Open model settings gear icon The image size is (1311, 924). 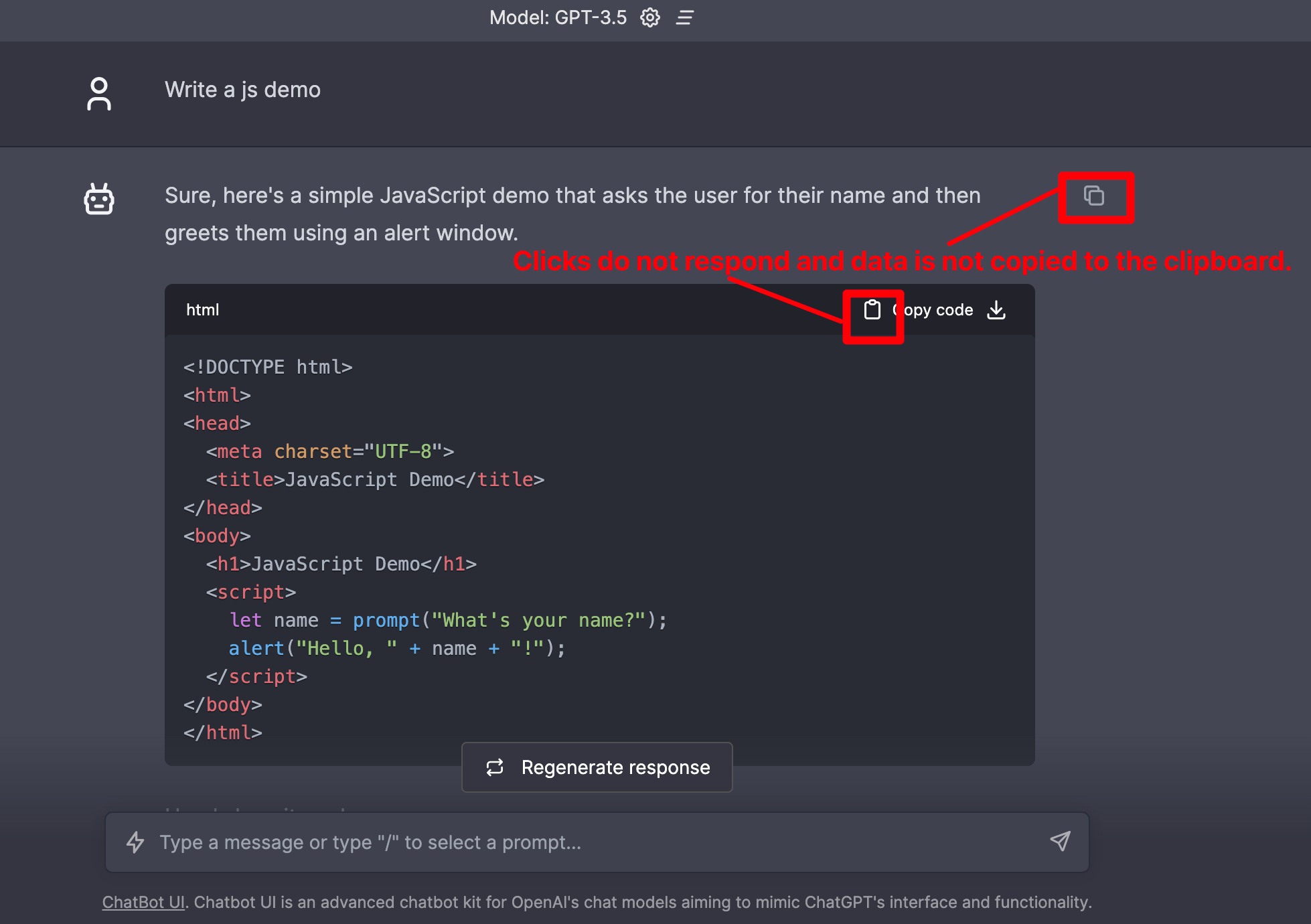pos(650,17)
